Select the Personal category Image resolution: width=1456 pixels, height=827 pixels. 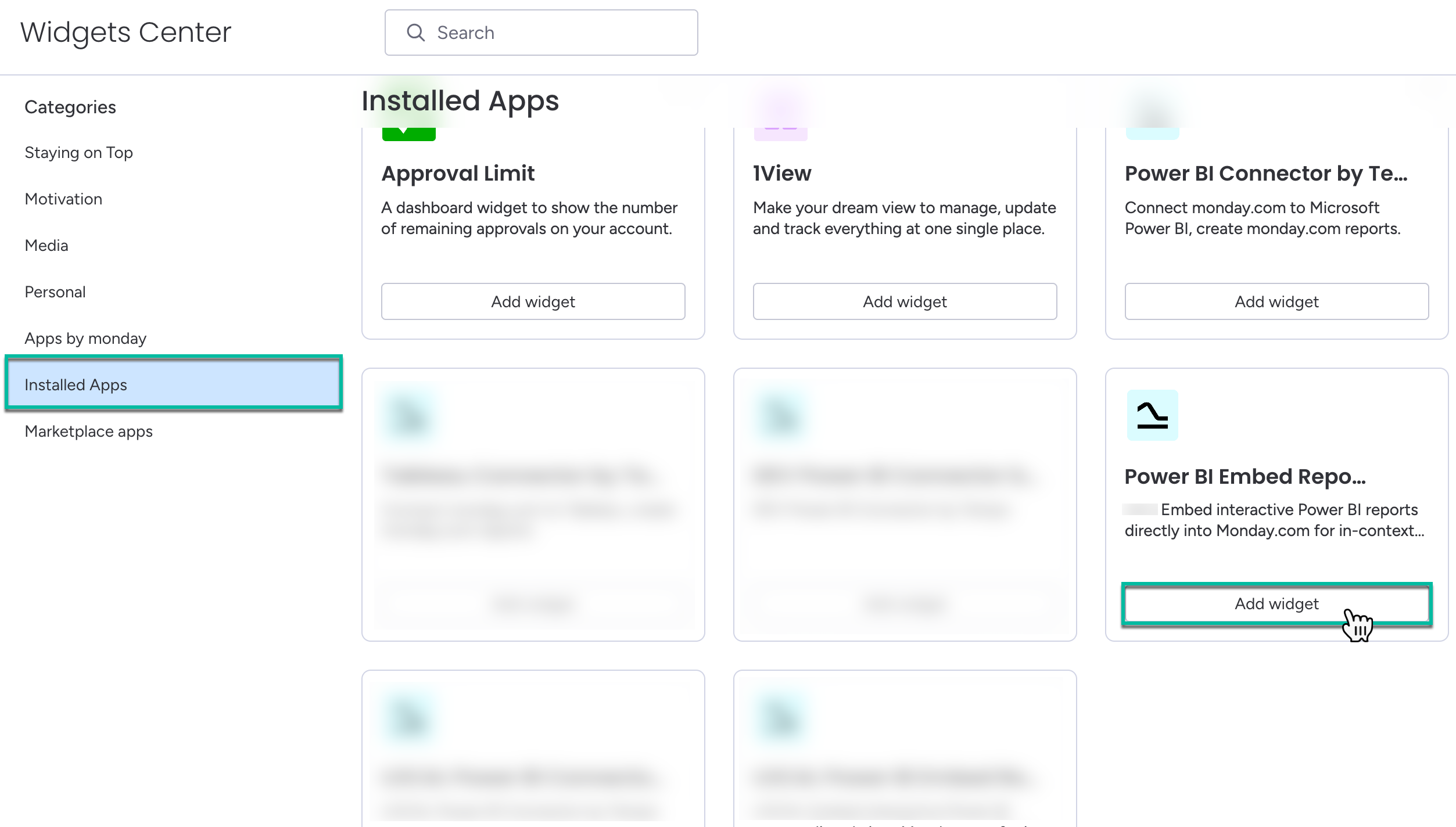(55, 292)
